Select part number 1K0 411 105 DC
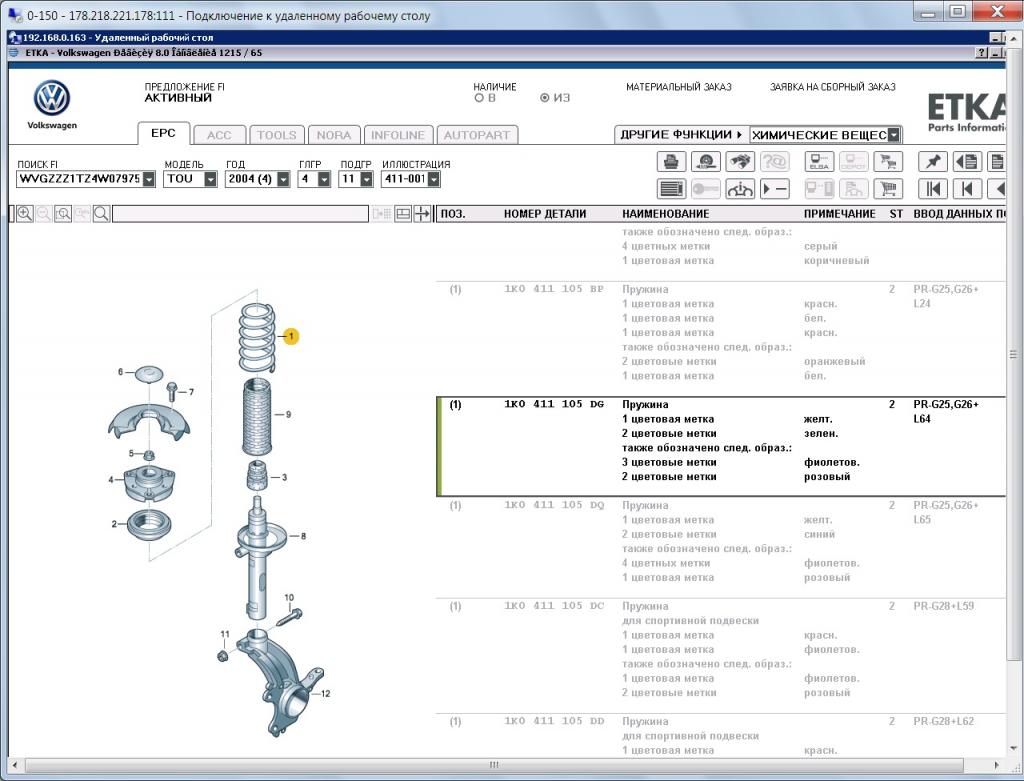The image size is (1024, 781). [x=554, y=605]
